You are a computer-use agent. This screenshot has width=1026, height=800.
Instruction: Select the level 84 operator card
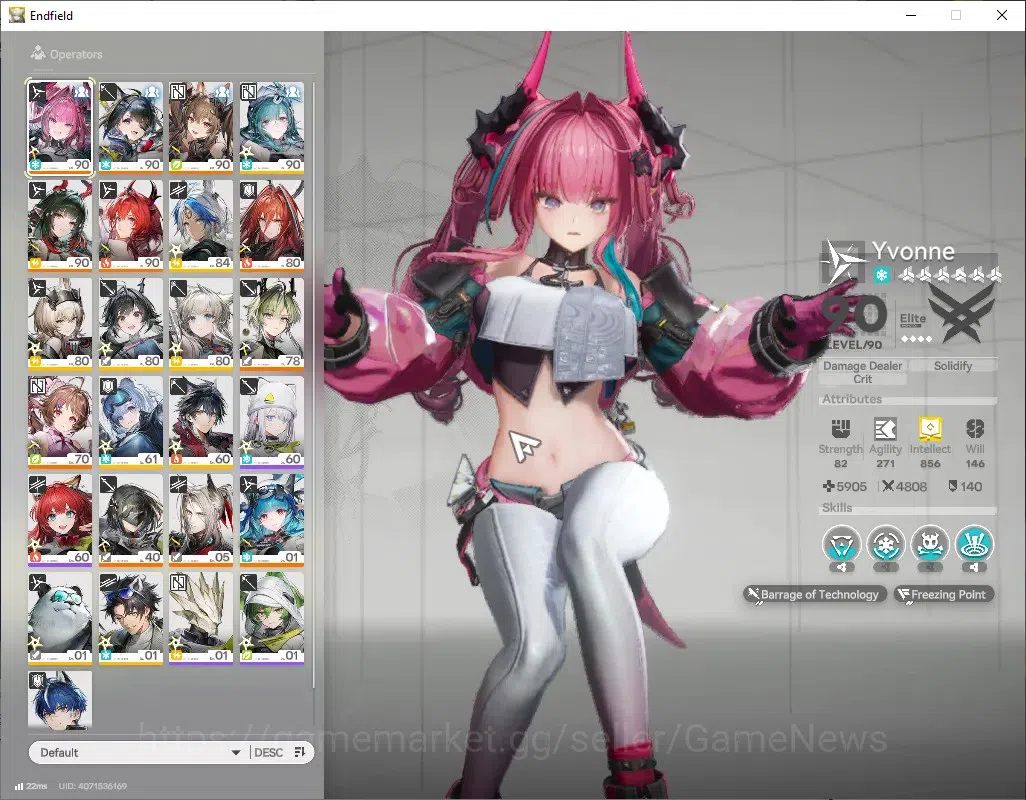(x=201, y=225)
